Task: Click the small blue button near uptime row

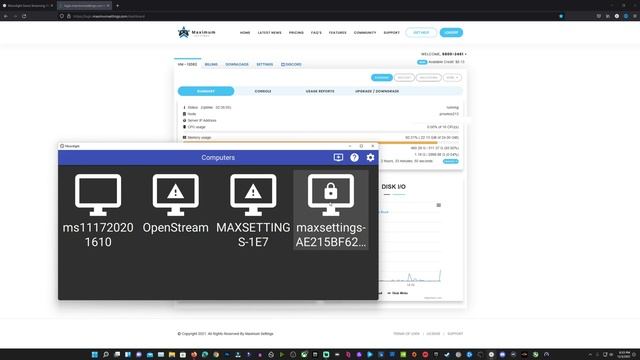Action: (x=451, y=161)
